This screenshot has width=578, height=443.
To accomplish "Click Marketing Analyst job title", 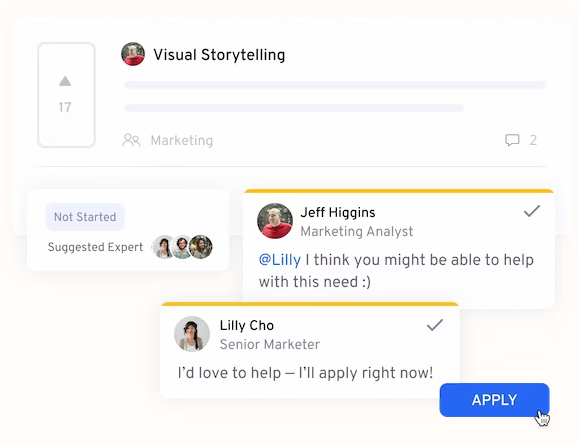I will [x=356, y=231].
